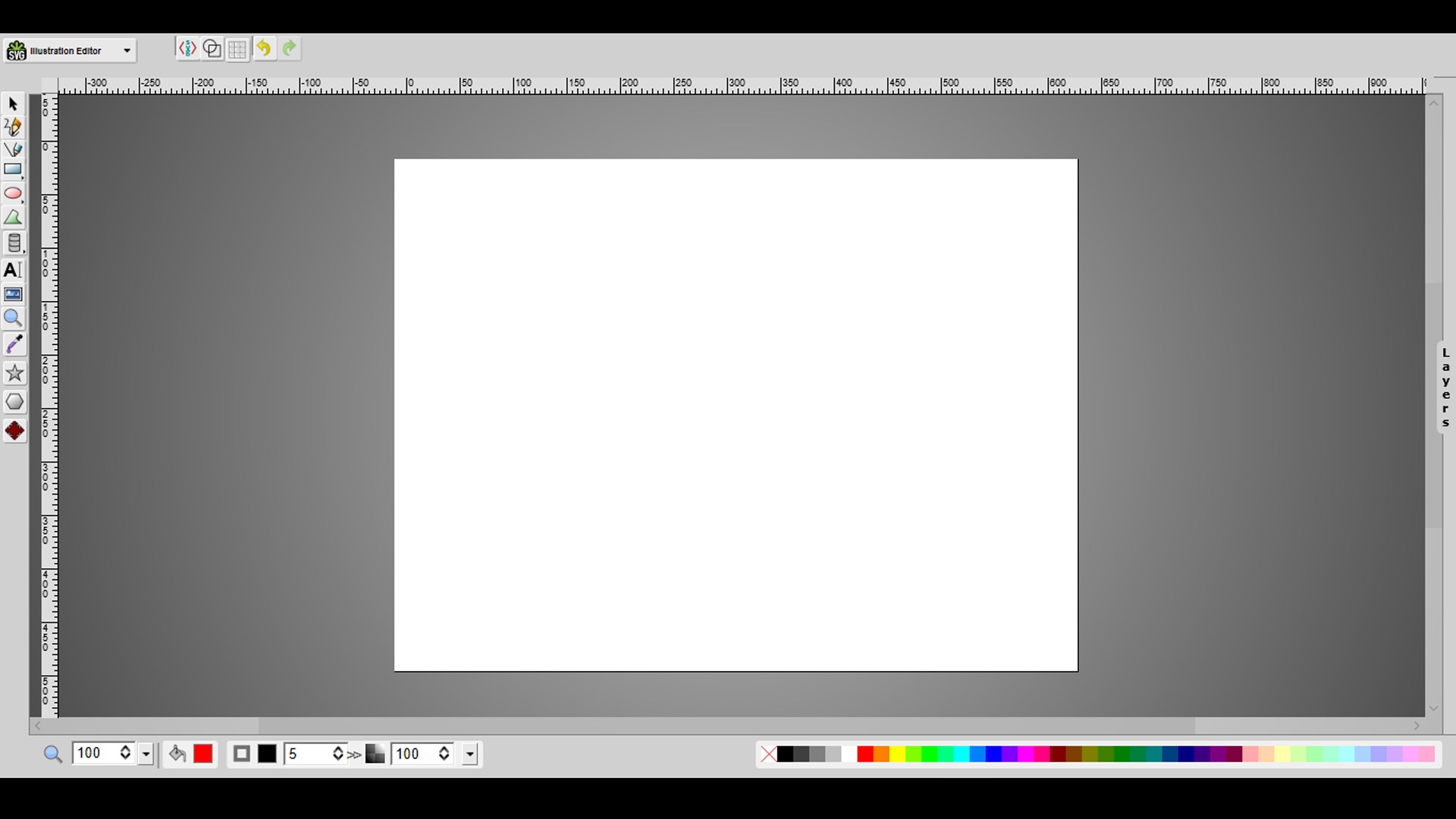Activate the Zoom tool
This screenshot has height=819, width=1456.
(x=13, y=318)
